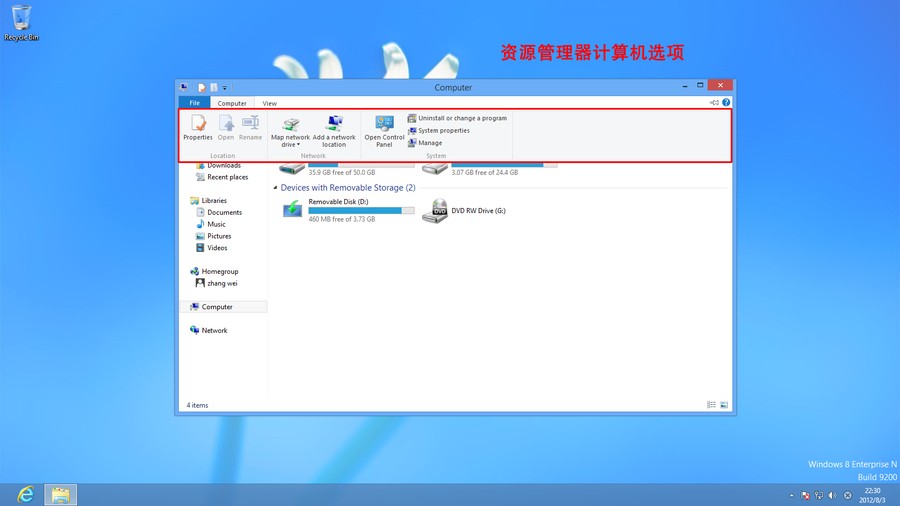The width and height of the screenshot is (900, 506).
Task: Open Control Panel from the ribbon
Action: (x=384, y=126)
